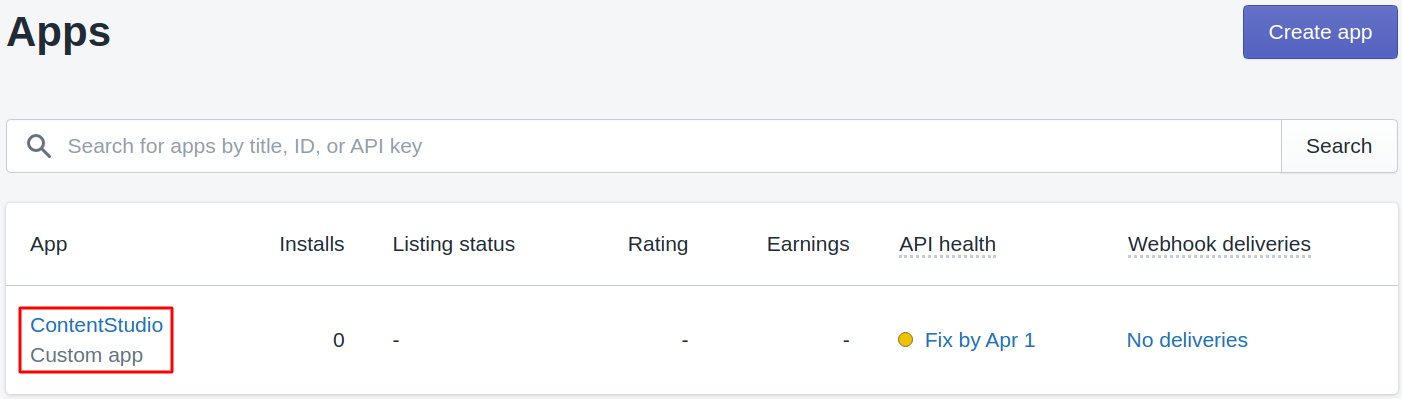
Task: Click the Search button
Action: coord(1339,146)
